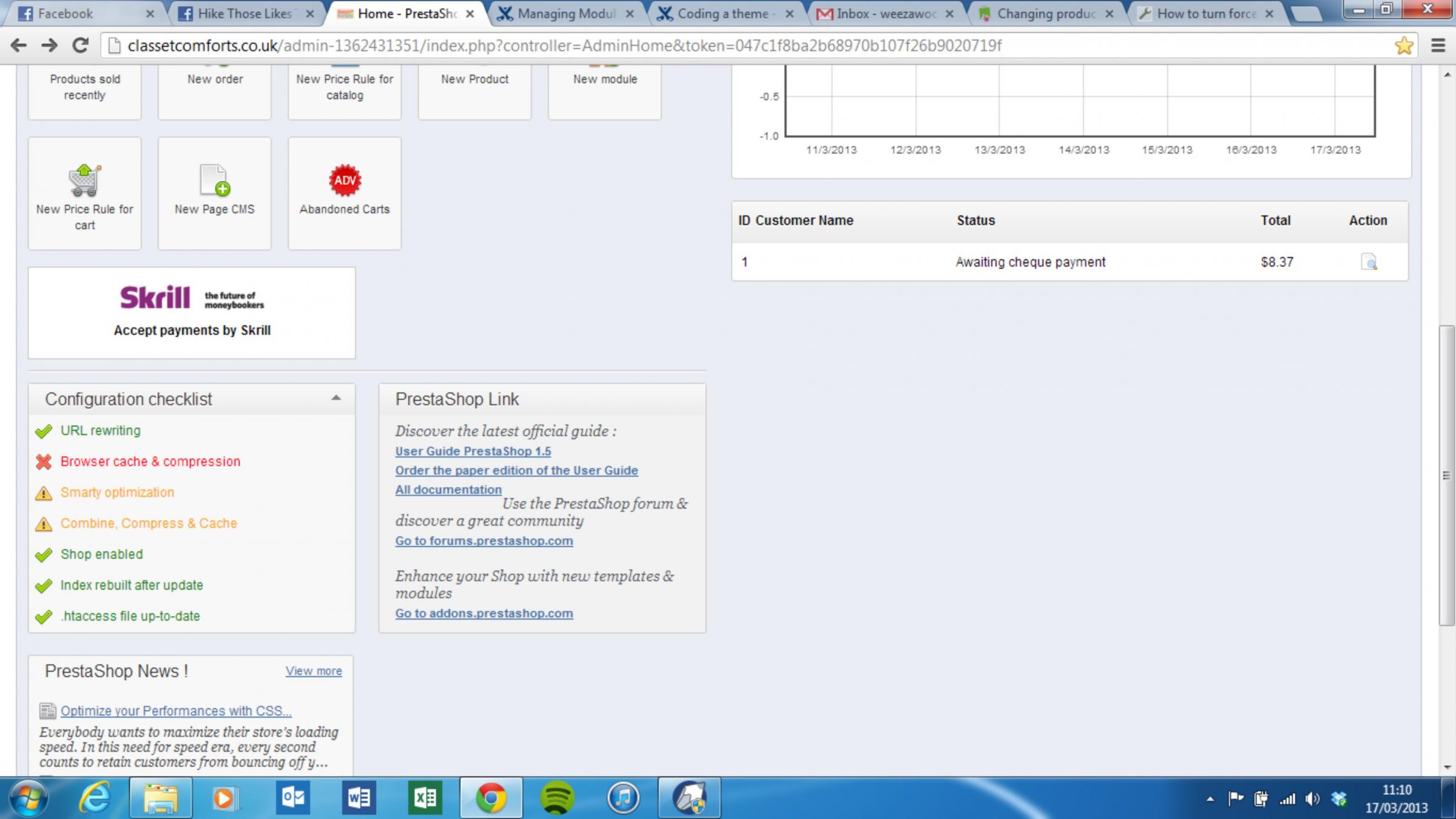The width and height of the screenshot is (1456, 819).
Task: Click Browser cache & compression checklist item
Action: (x=150, y=462)
